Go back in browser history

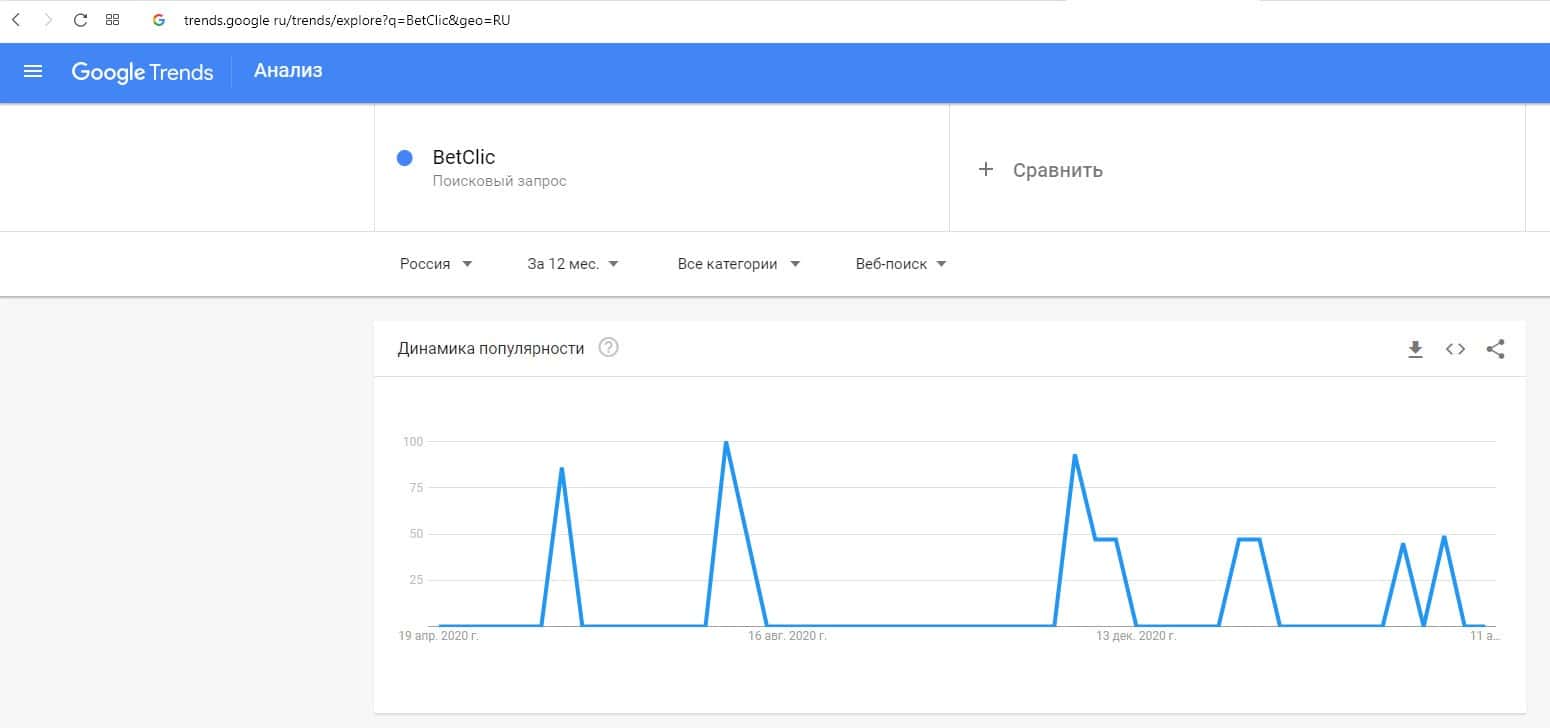click(16, 20)
